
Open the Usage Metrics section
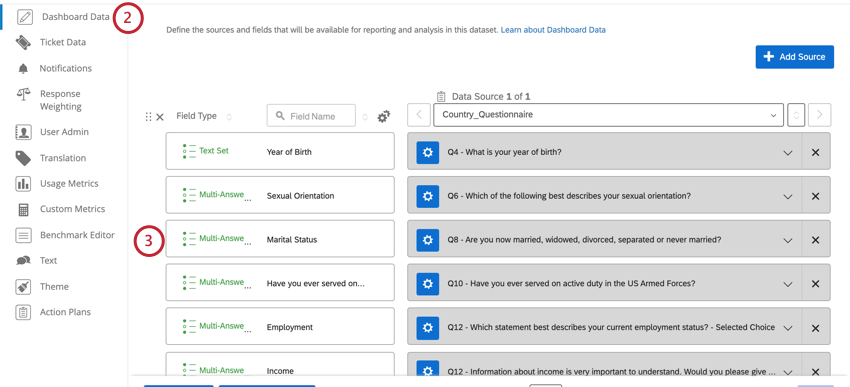click(x=69, y=183)
